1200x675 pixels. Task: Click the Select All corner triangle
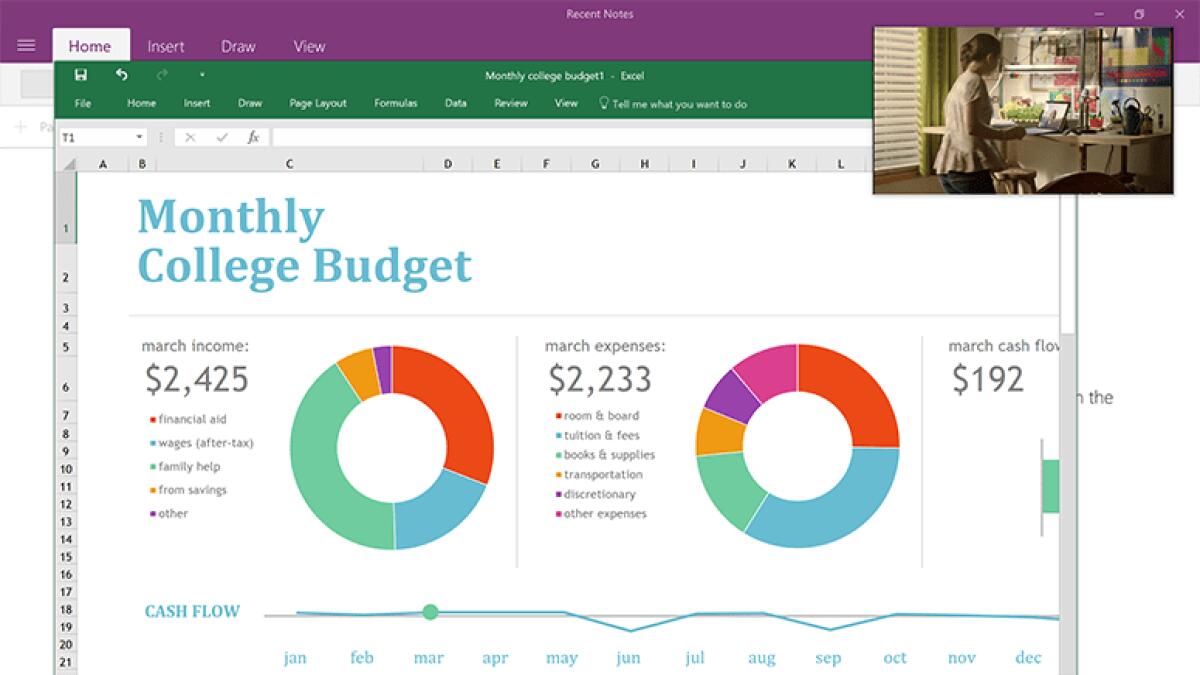pyautogui.click(x=68, y=164)
